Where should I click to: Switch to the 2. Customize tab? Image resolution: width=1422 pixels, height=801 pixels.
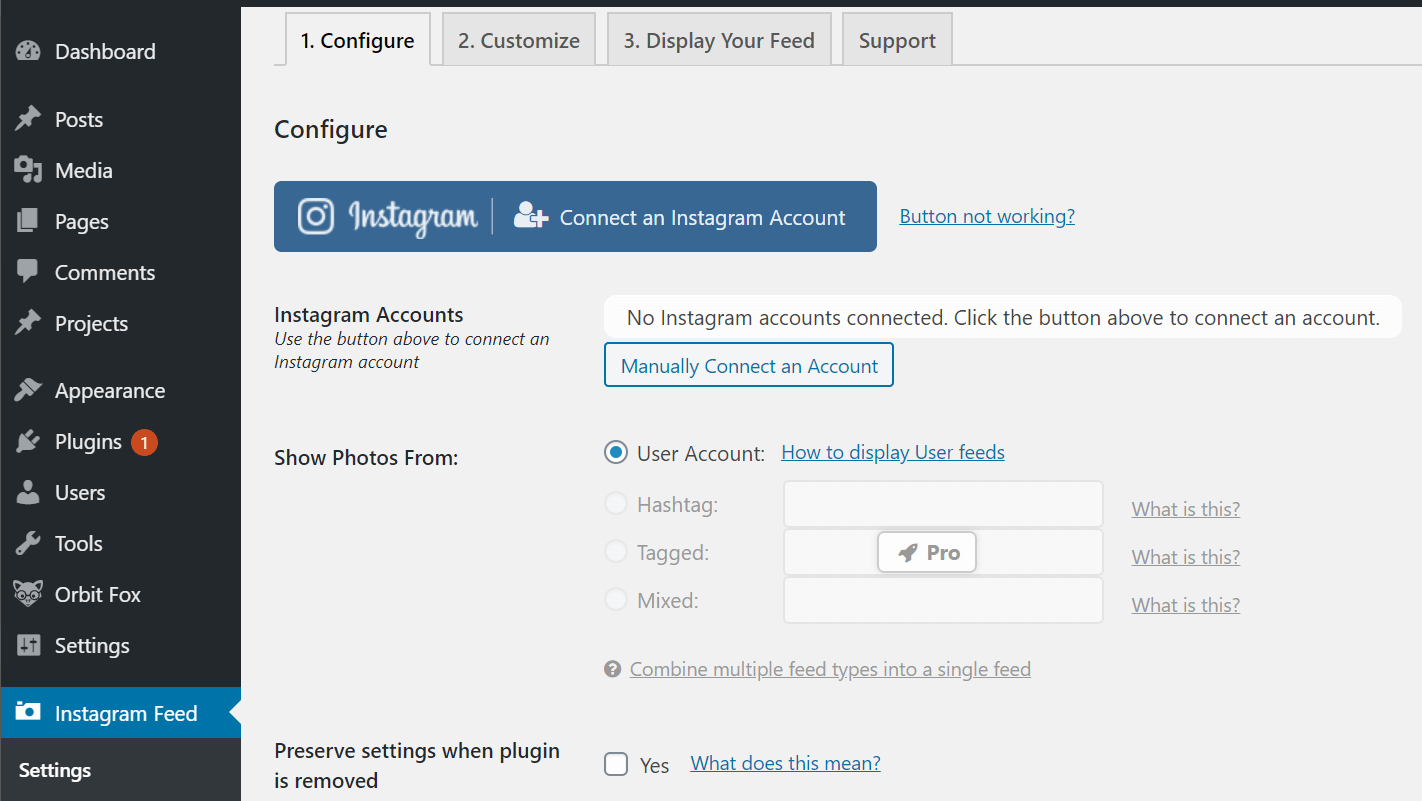518,41
